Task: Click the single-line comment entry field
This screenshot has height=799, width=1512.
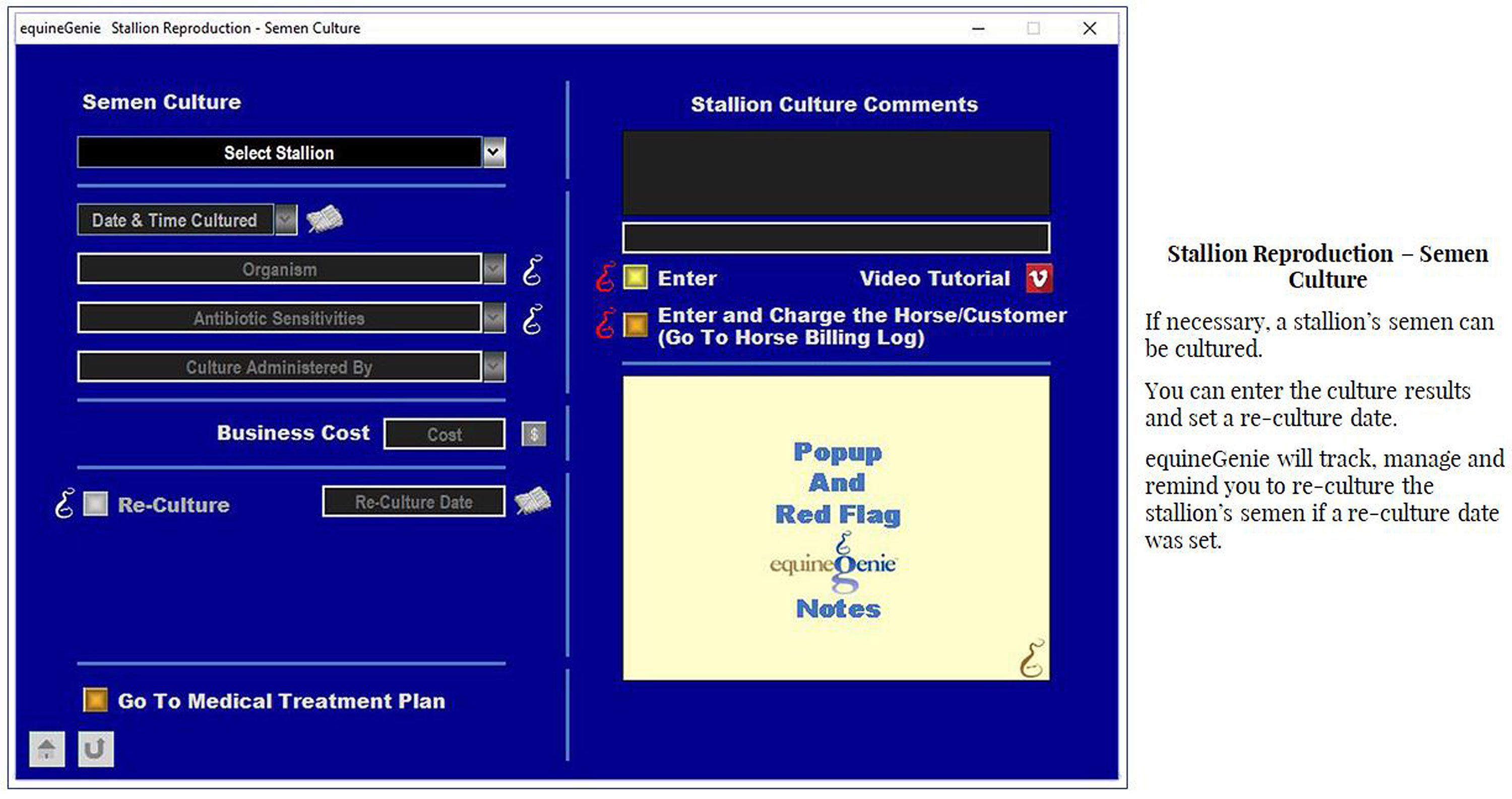Action: pos(836,238)
